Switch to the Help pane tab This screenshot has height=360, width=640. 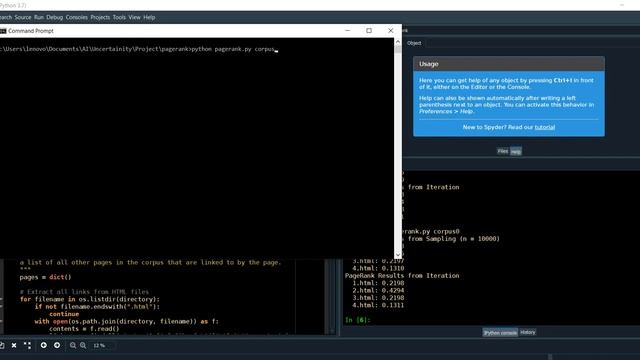516,151
